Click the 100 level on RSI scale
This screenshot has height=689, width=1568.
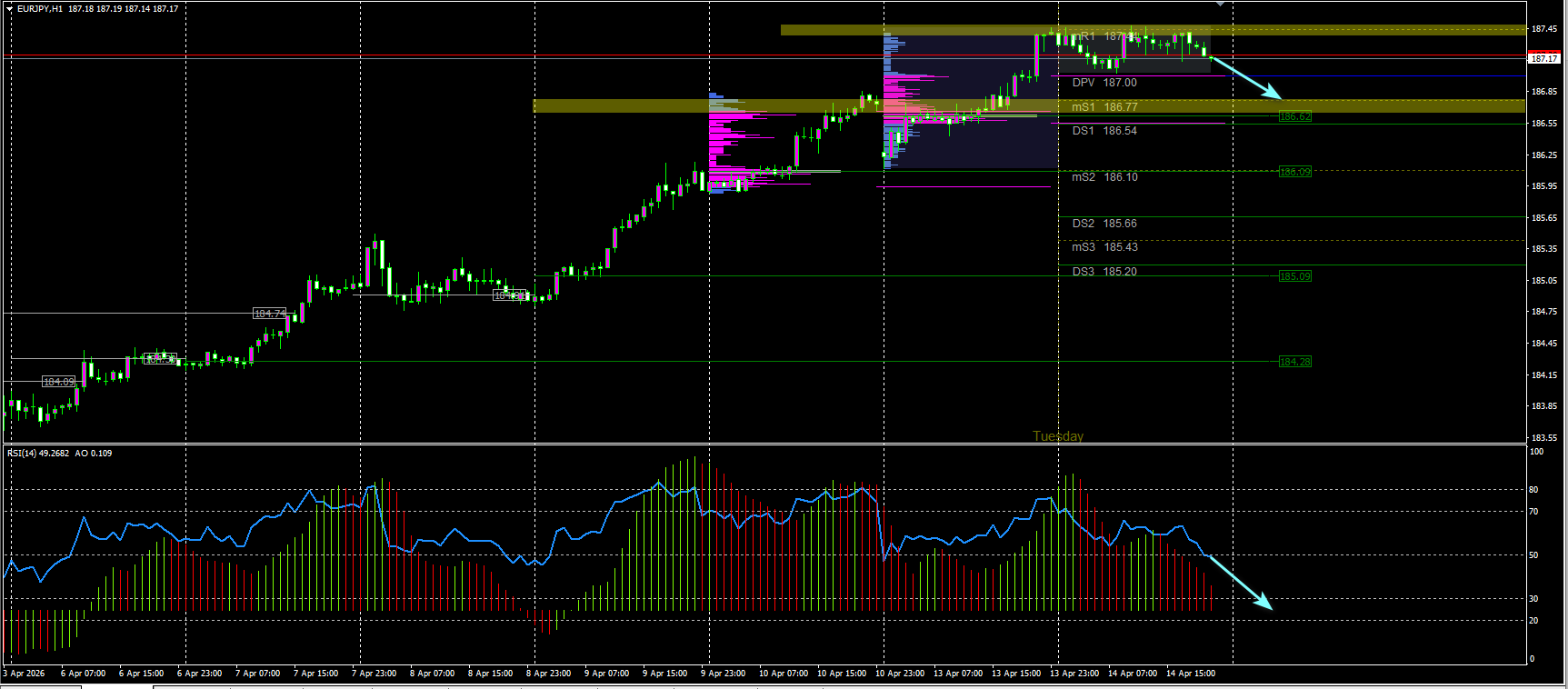click(1536, 452)
